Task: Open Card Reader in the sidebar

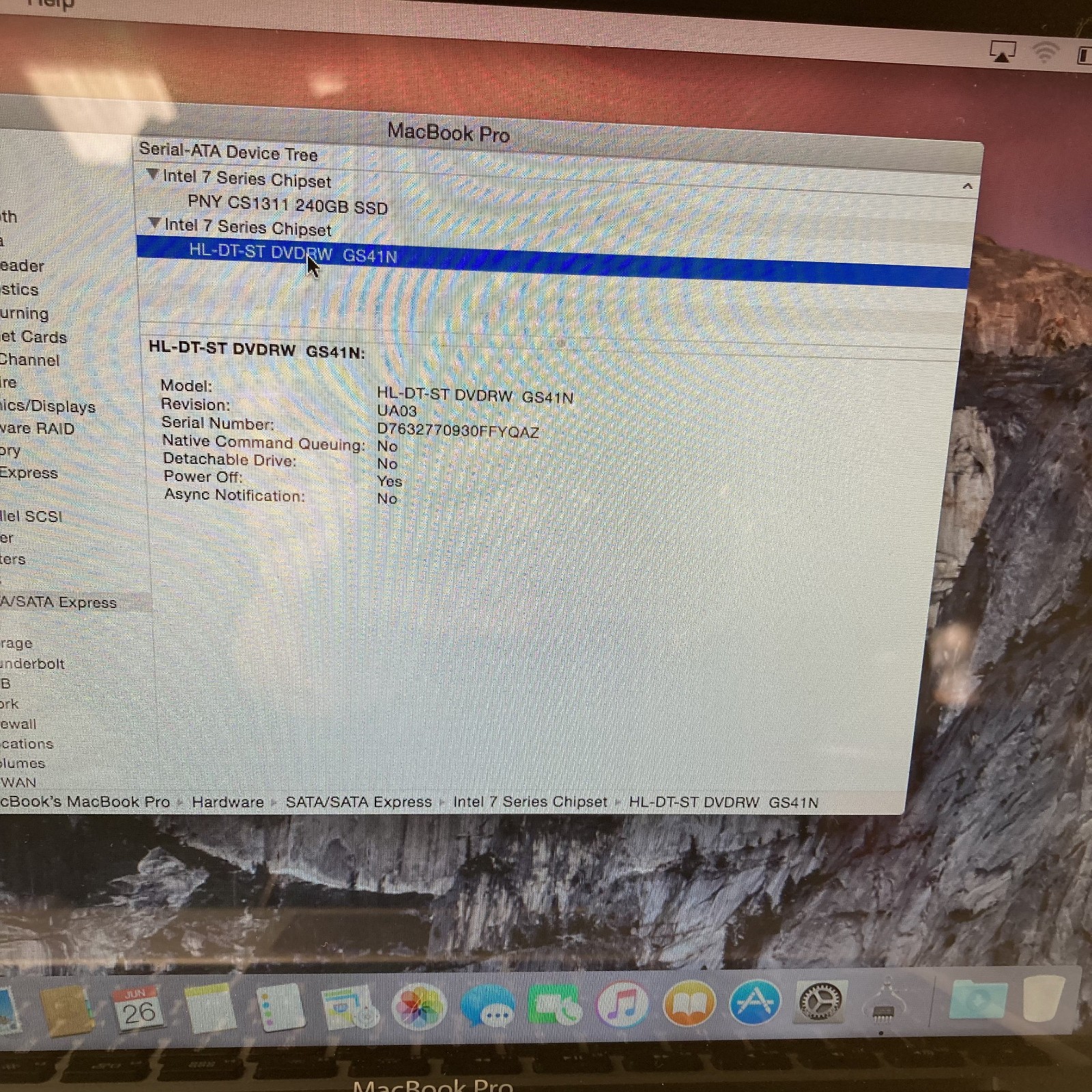Action: click(x=23, y=265)
